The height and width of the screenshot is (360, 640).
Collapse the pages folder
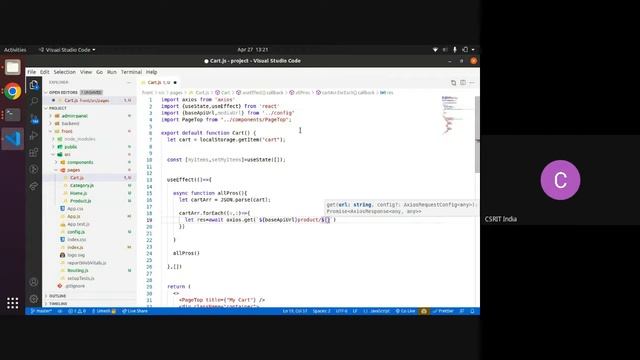point(73,170)
